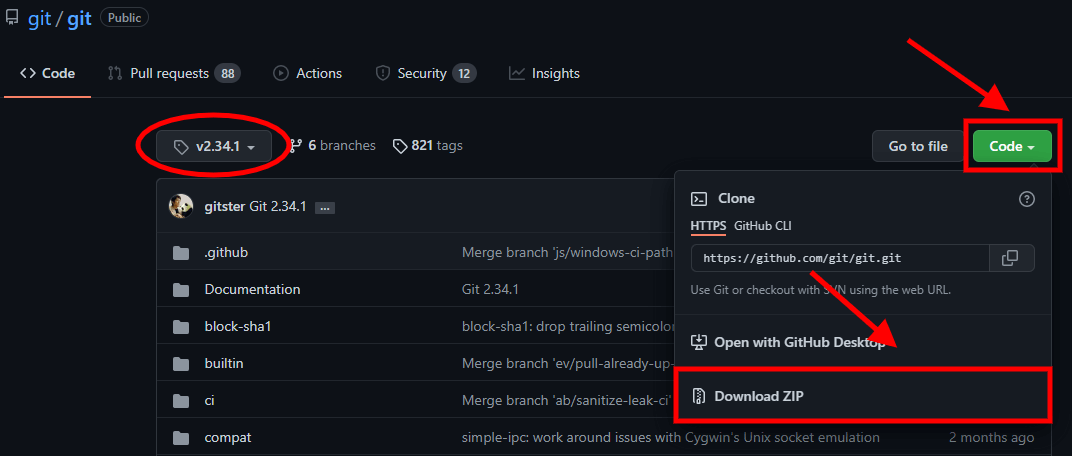View the 821 tags link

[428, 146]
